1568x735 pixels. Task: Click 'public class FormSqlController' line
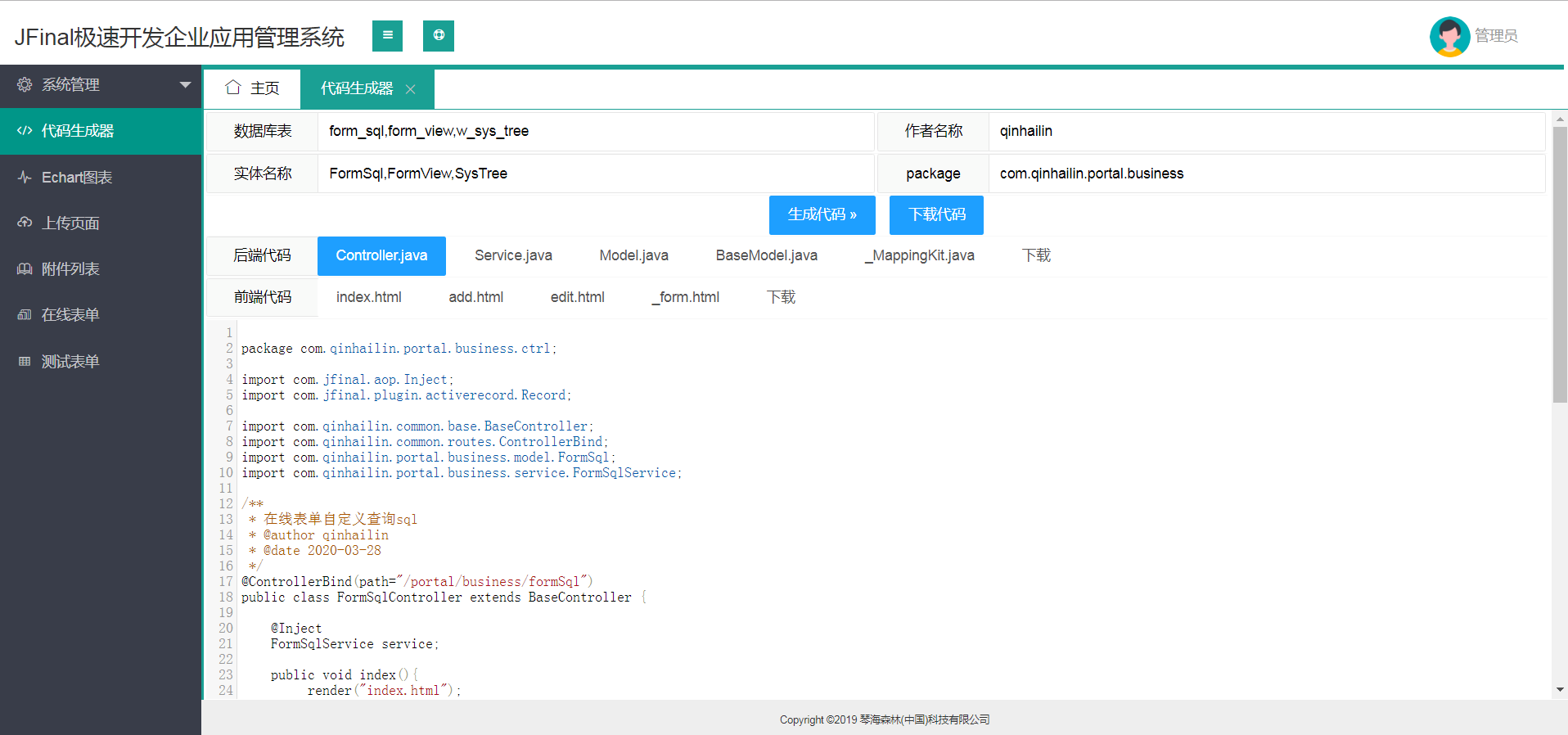pyautogui.click(x=444, y=597)
